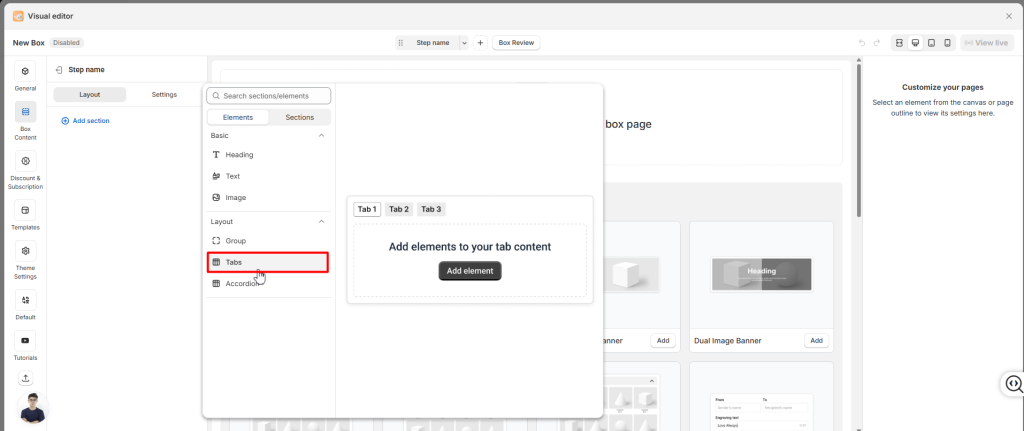Click the plus icon to add step

[480, 43]
